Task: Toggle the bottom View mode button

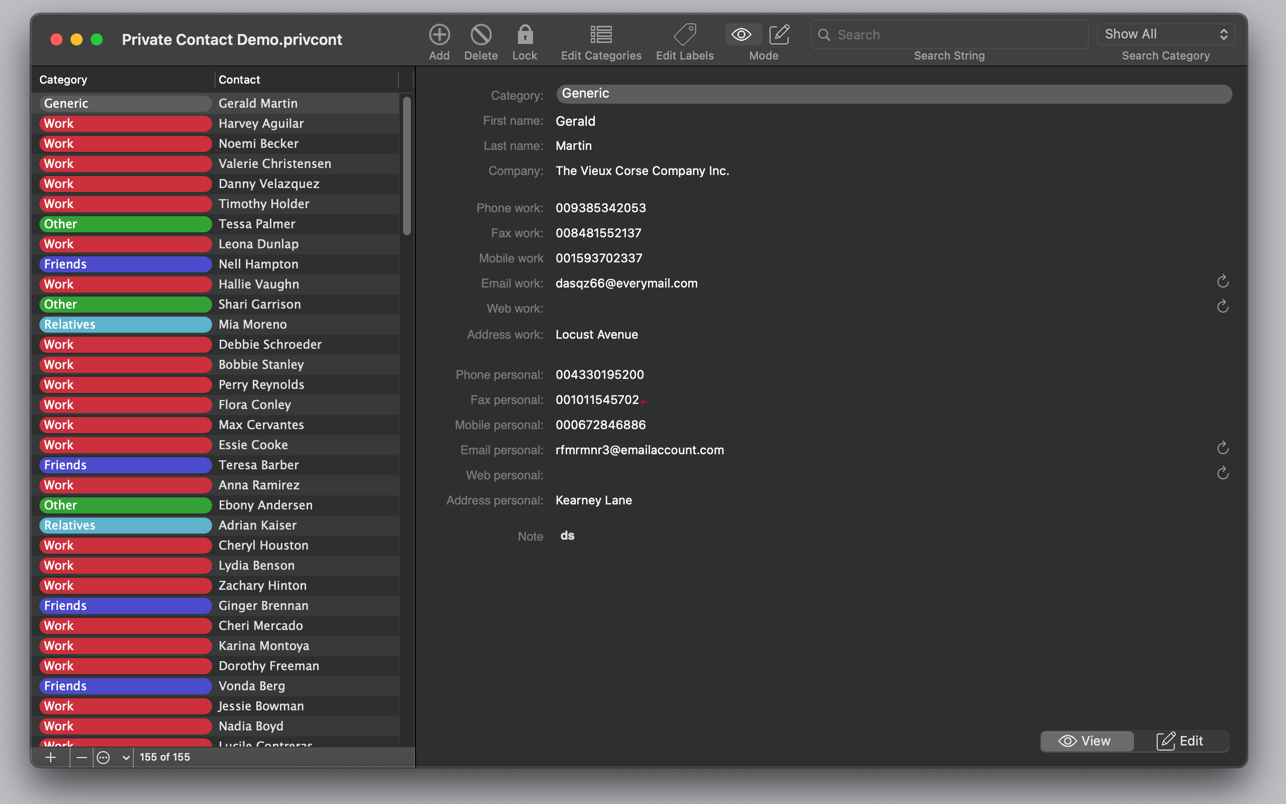Action: click(x=1085, y=741)
